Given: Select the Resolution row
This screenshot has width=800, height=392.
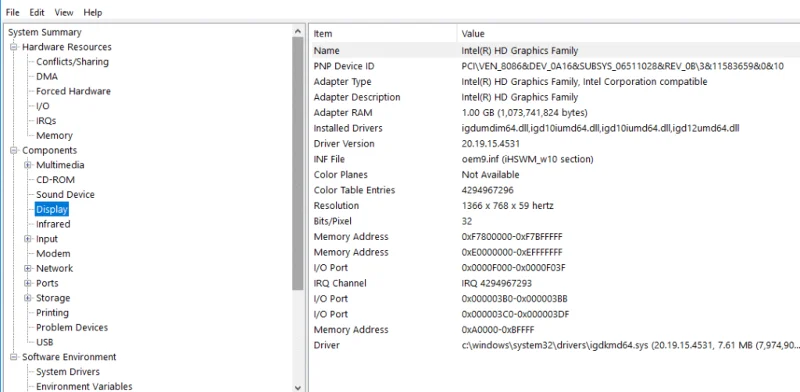Looking at the screenshot, I should coord(555,206).
